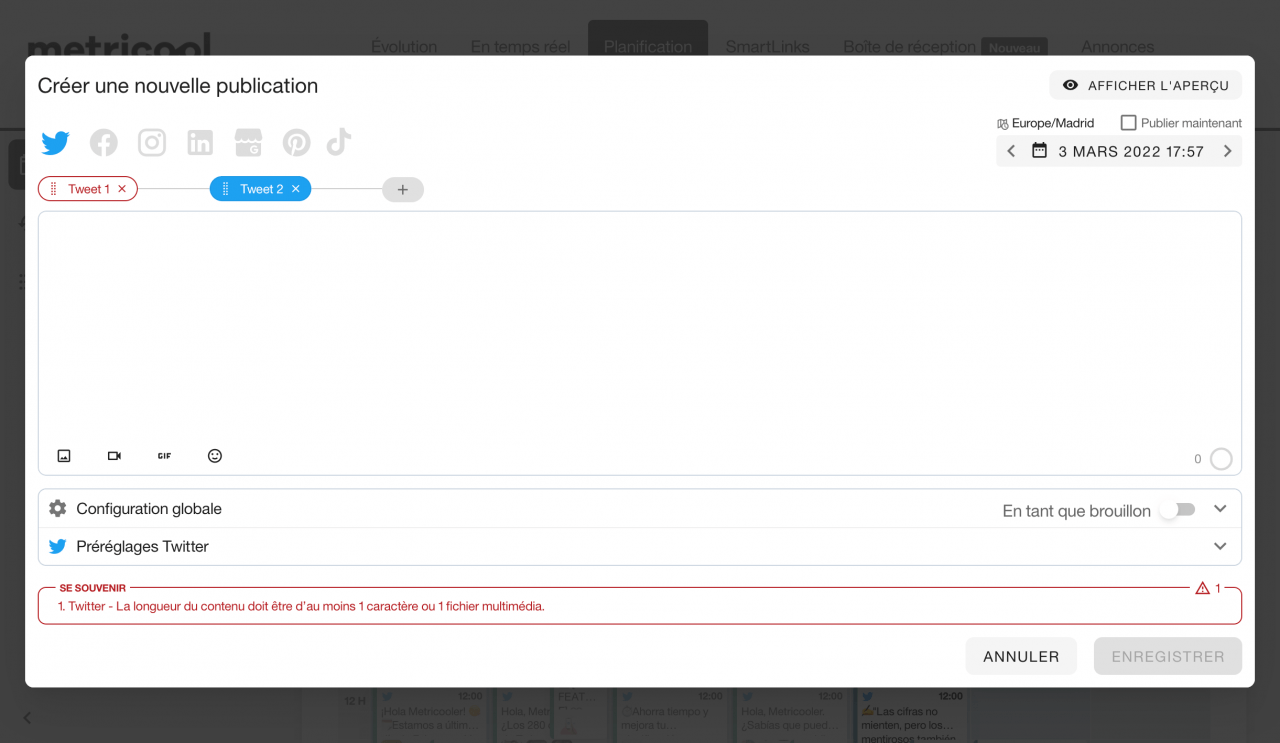This screenshot has height=743, width=1280.
Task: Open the GIF picker icon
Action: click(164, 455)
